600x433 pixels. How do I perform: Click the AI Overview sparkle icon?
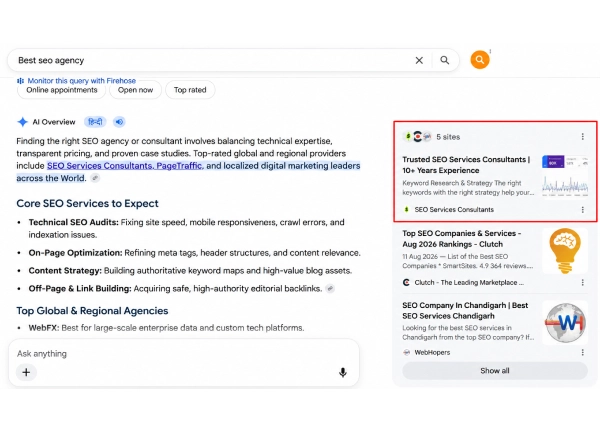coord(23,122)
